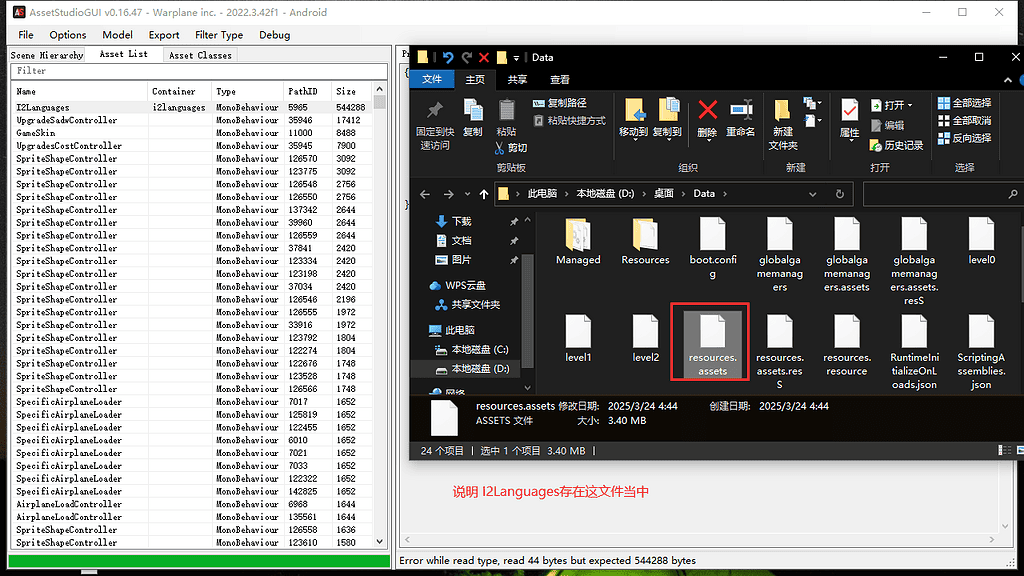Click scroll down arrow of asset list
The height and width of the screenshot is (576, 1024).
point(379,542)
